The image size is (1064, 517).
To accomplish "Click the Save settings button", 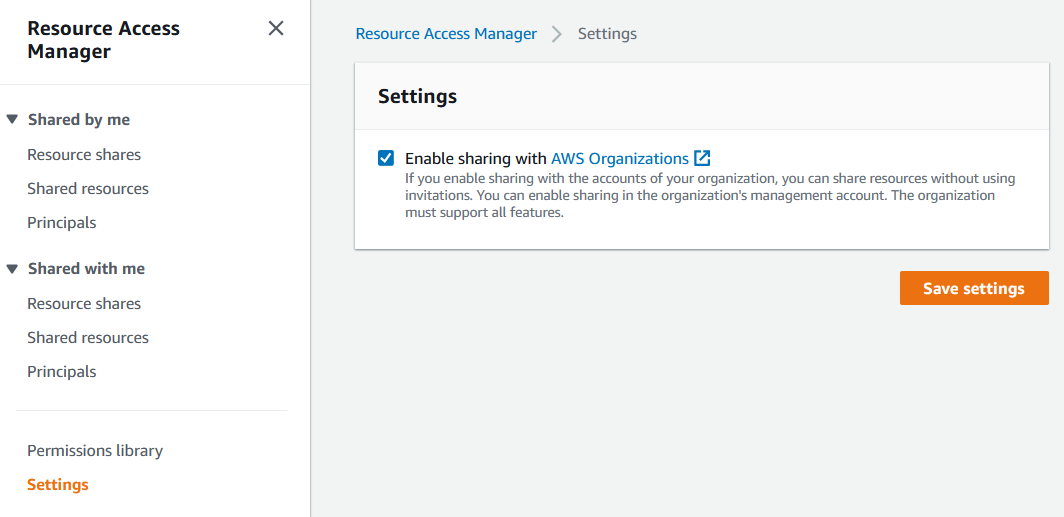I will coord(973,288).
